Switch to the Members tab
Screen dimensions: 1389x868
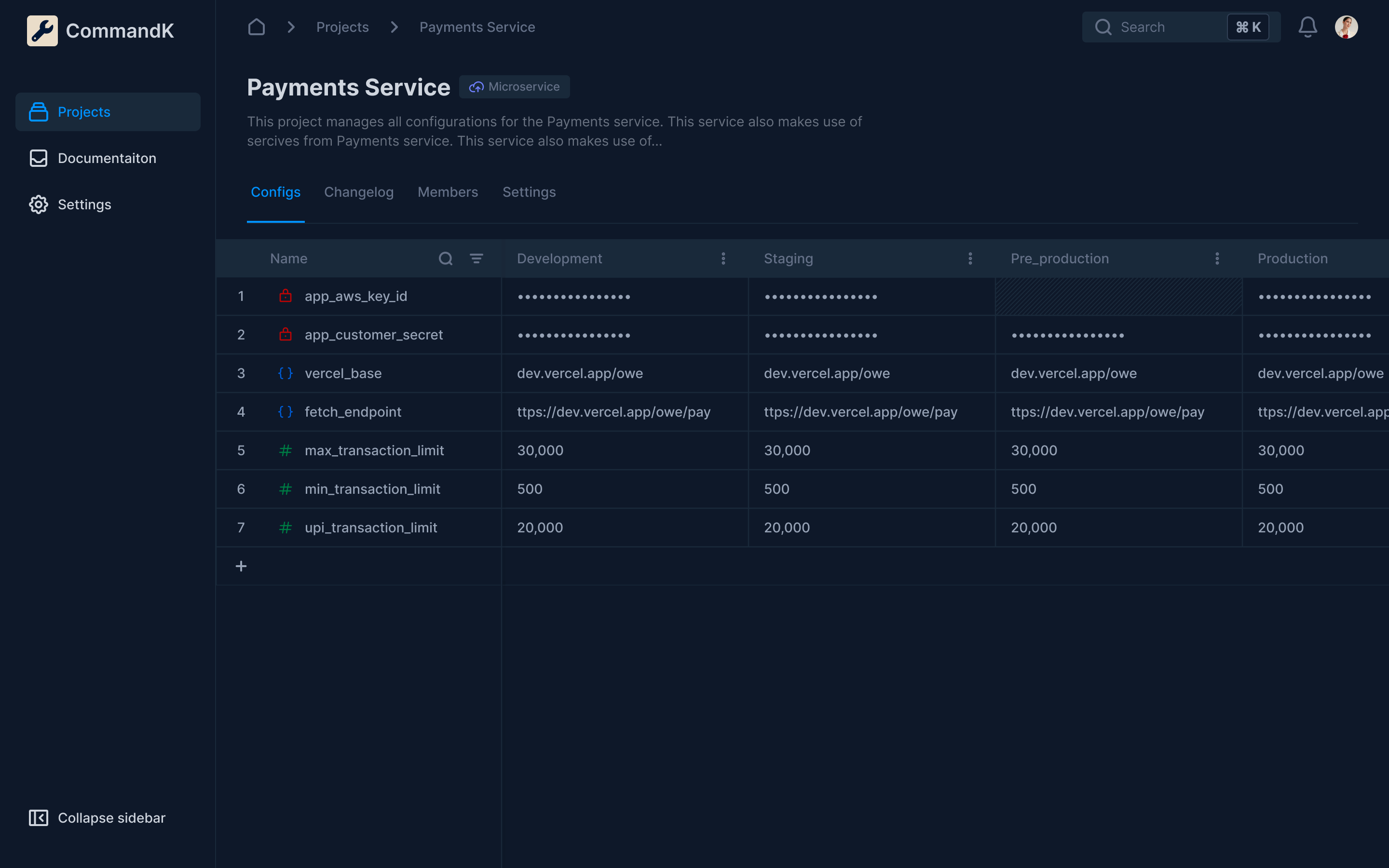(x=448, y=192)
